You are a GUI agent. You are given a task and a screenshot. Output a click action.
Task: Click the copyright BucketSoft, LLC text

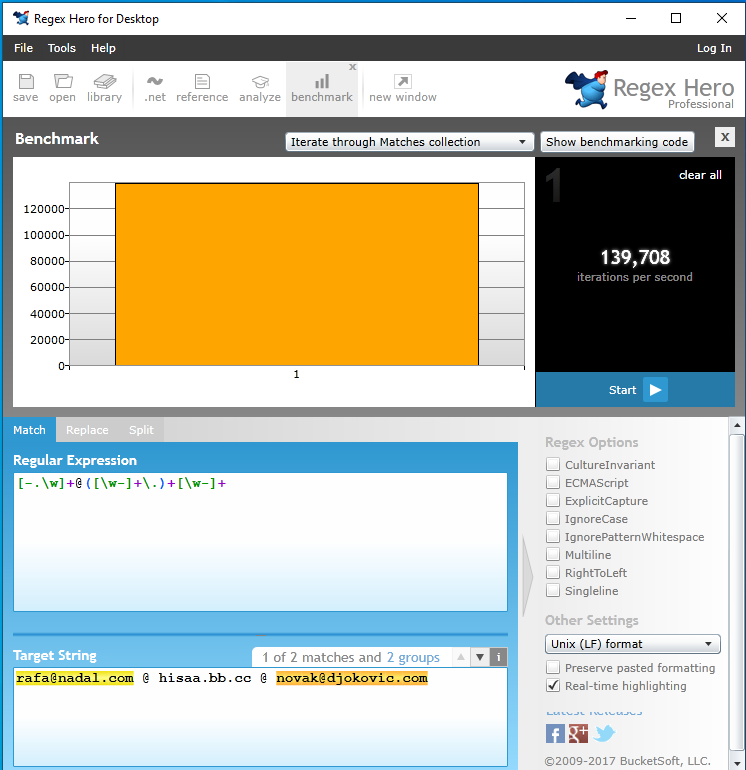click(628, 761)
